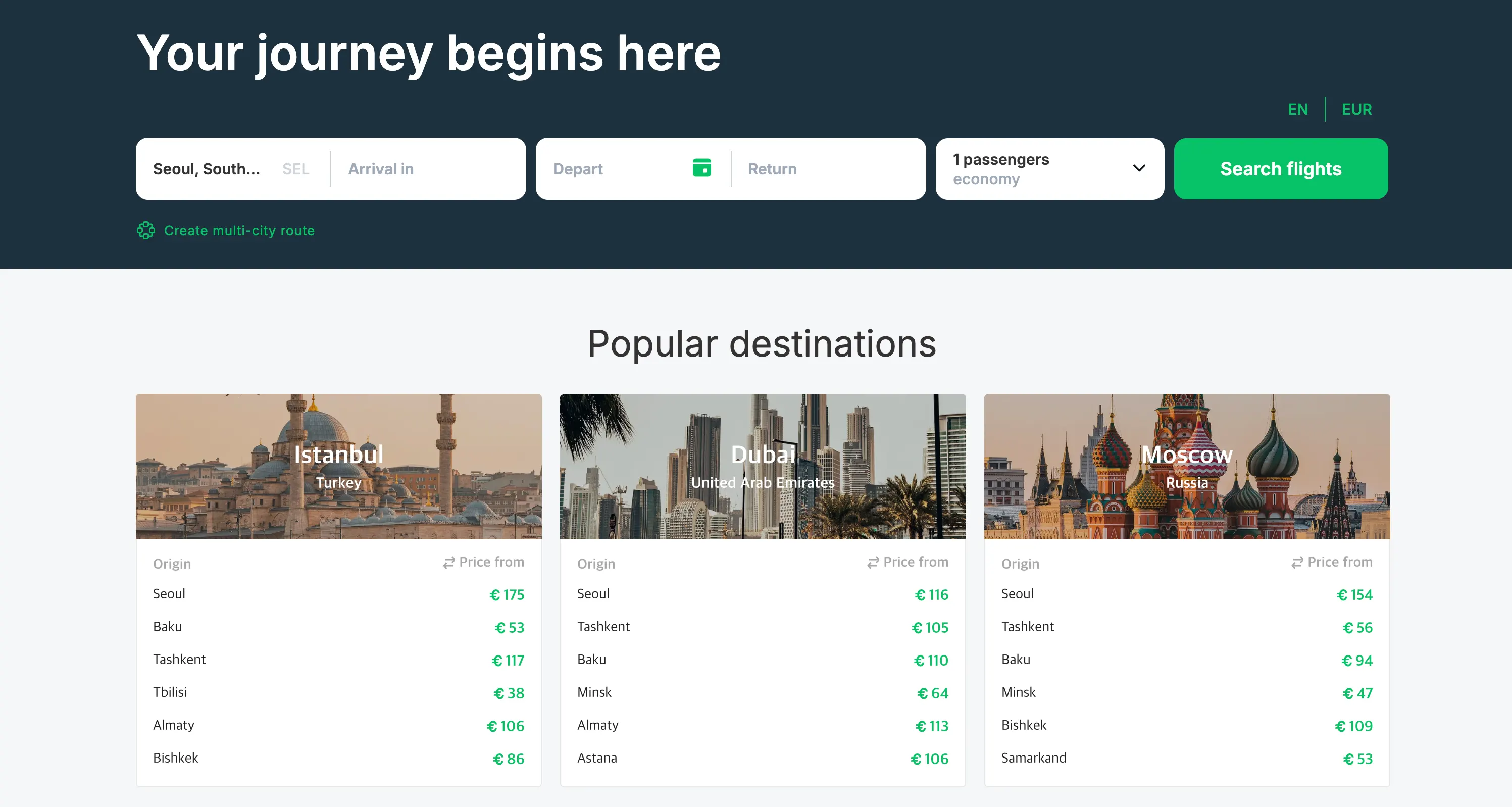The height and width of the screenshot is (807, 1512).
Task: Click the Search flights button
Action: point(1281,169)
